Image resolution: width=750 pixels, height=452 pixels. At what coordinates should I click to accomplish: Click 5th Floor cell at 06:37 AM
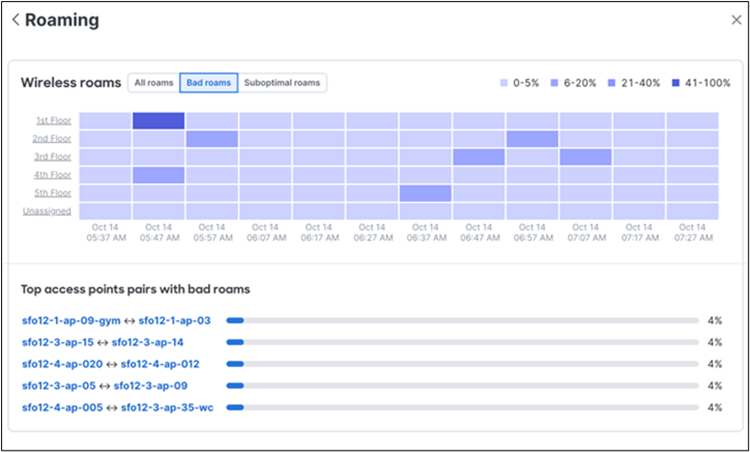(425, 193)
